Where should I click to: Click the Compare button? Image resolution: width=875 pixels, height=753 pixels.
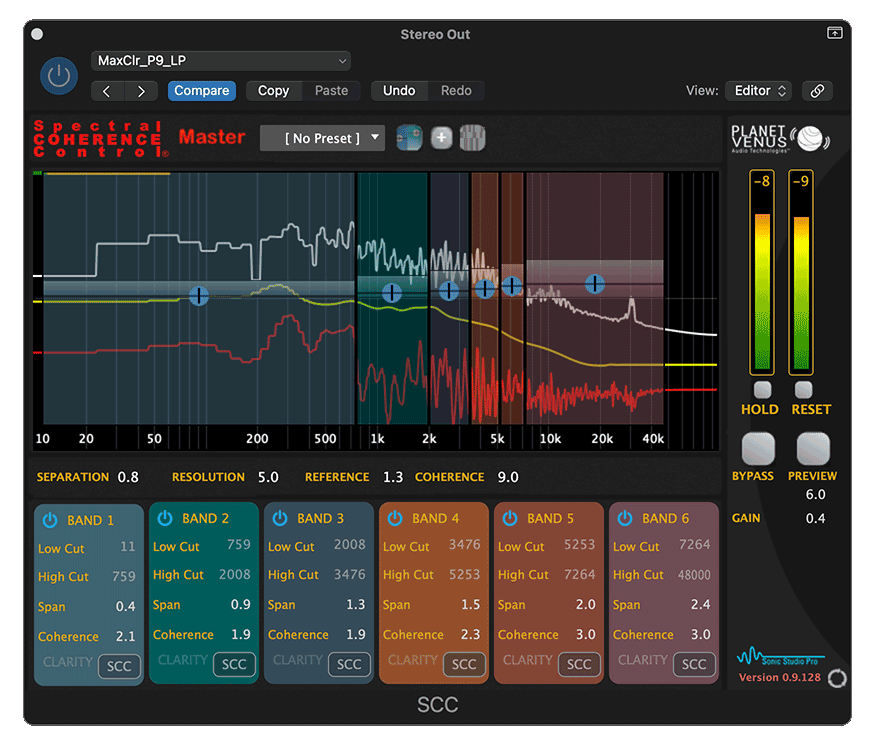[201, 91]
